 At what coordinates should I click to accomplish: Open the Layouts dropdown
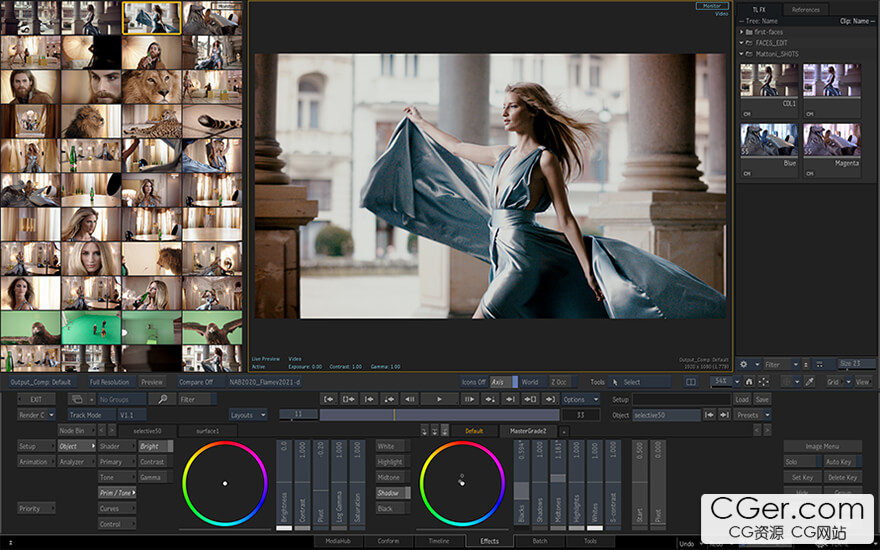(248, 415)
